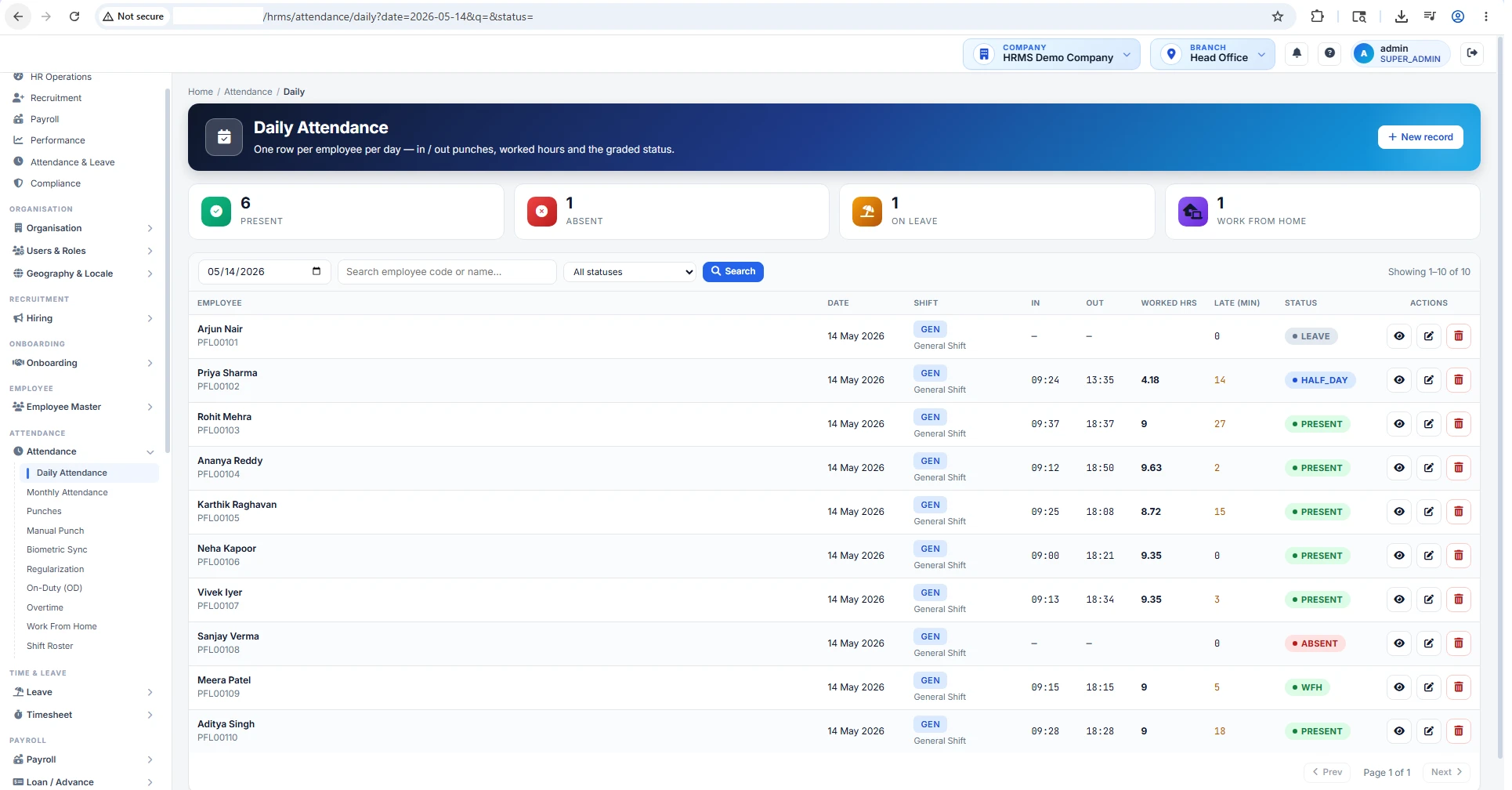View Arjun Nair's attendance record eye icon

[1399, 336]
